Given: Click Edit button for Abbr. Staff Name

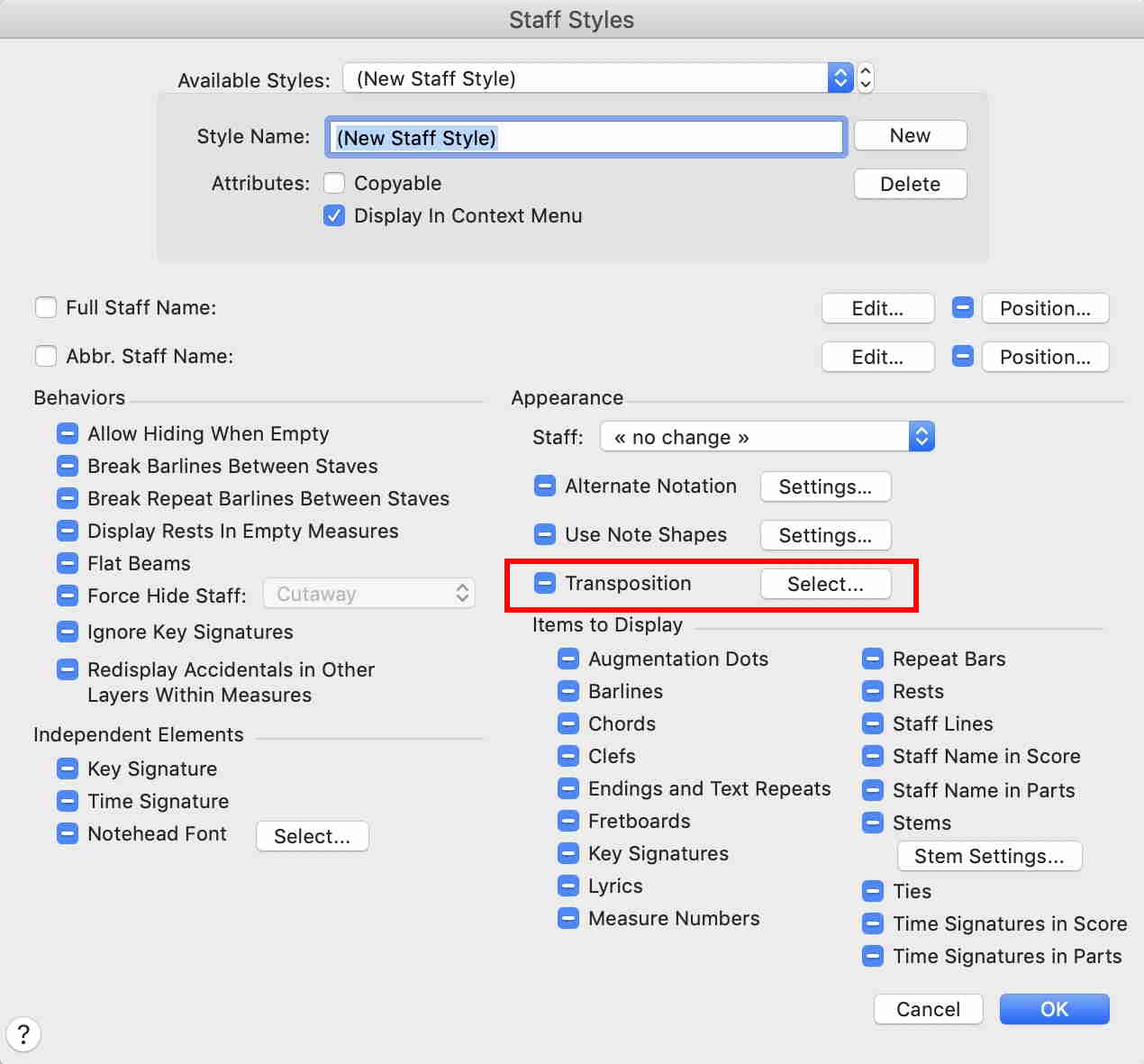Looking at the screenshot, I should point(877,357).
